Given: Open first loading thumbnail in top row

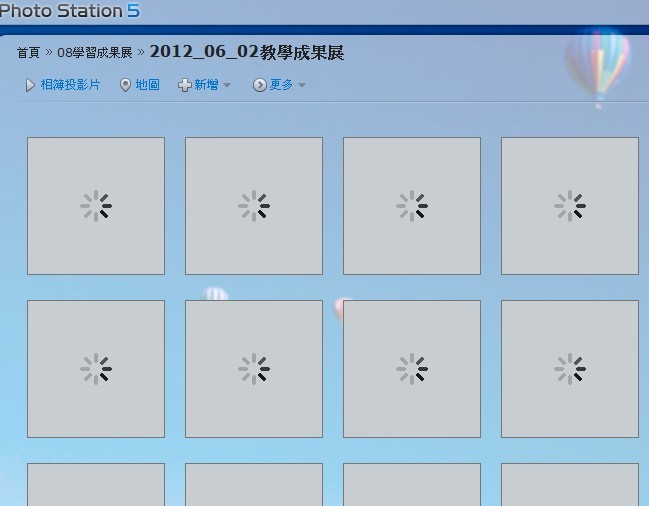Looking at the screenshot, I should pyautogui.click(x=96, y=206).
